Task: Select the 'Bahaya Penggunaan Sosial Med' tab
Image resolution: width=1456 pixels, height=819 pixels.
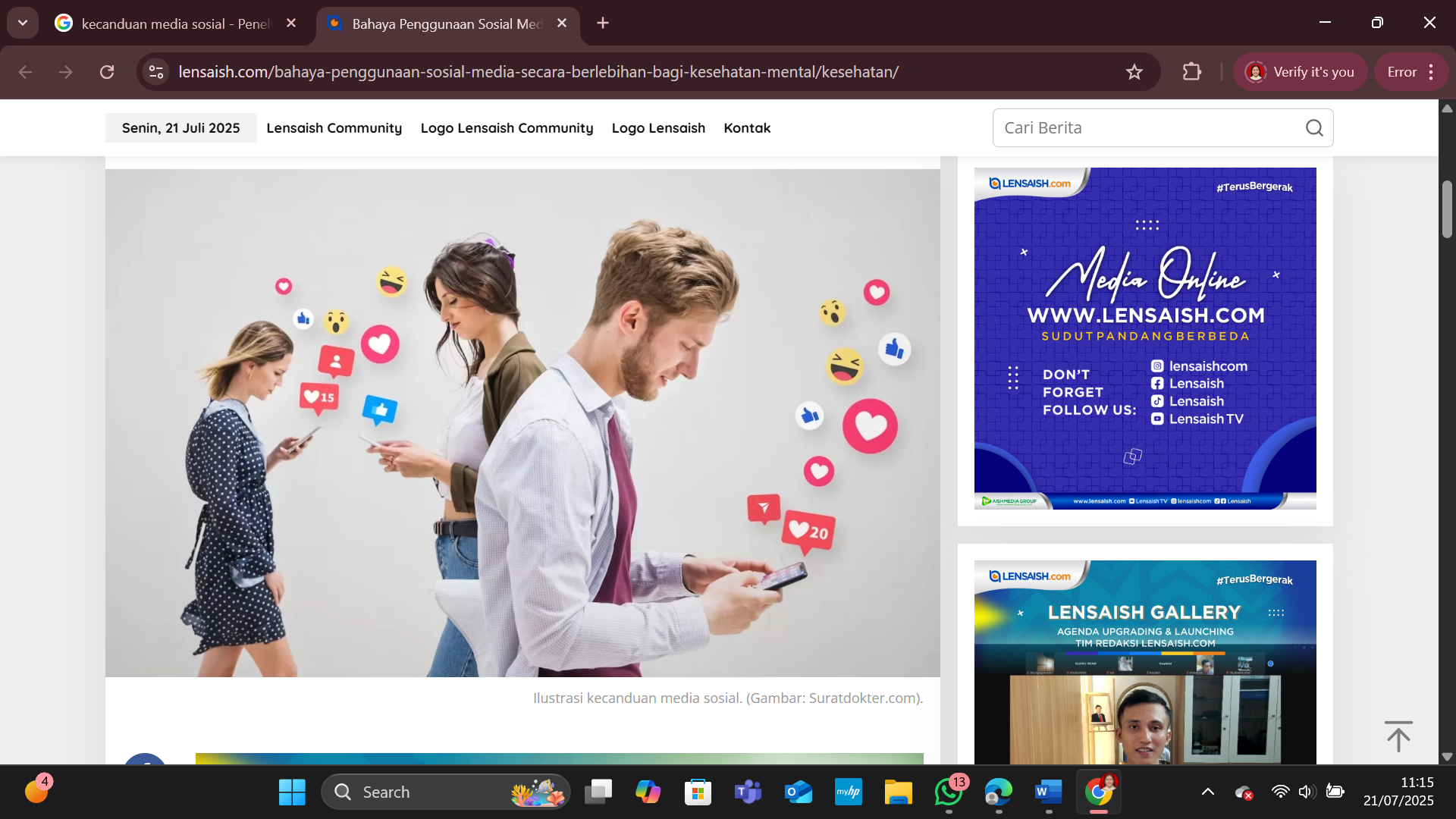Action: pos(447,24)
